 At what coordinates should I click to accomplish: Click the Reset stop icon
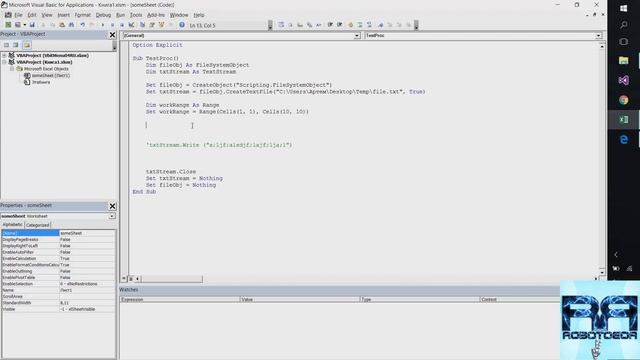122,25
